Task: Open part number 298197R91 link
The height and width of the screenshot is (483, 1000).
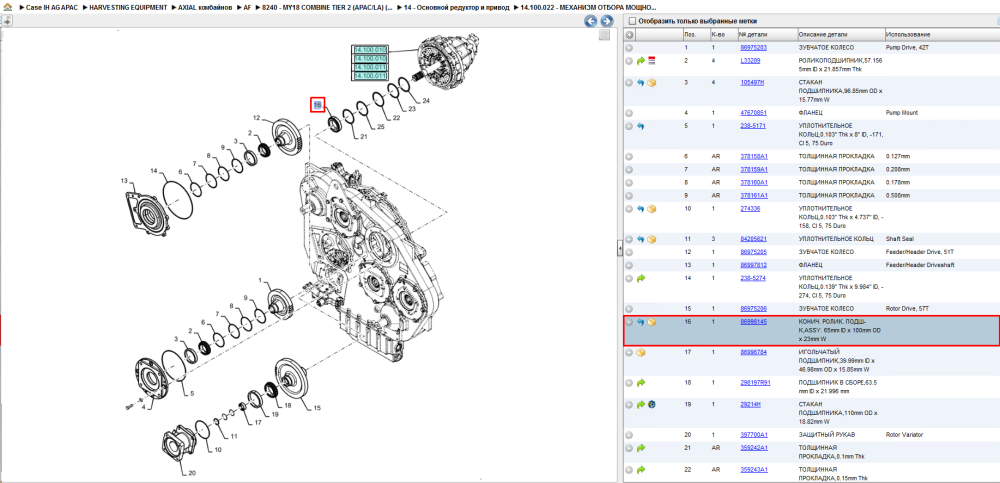Action: point(755,383)
